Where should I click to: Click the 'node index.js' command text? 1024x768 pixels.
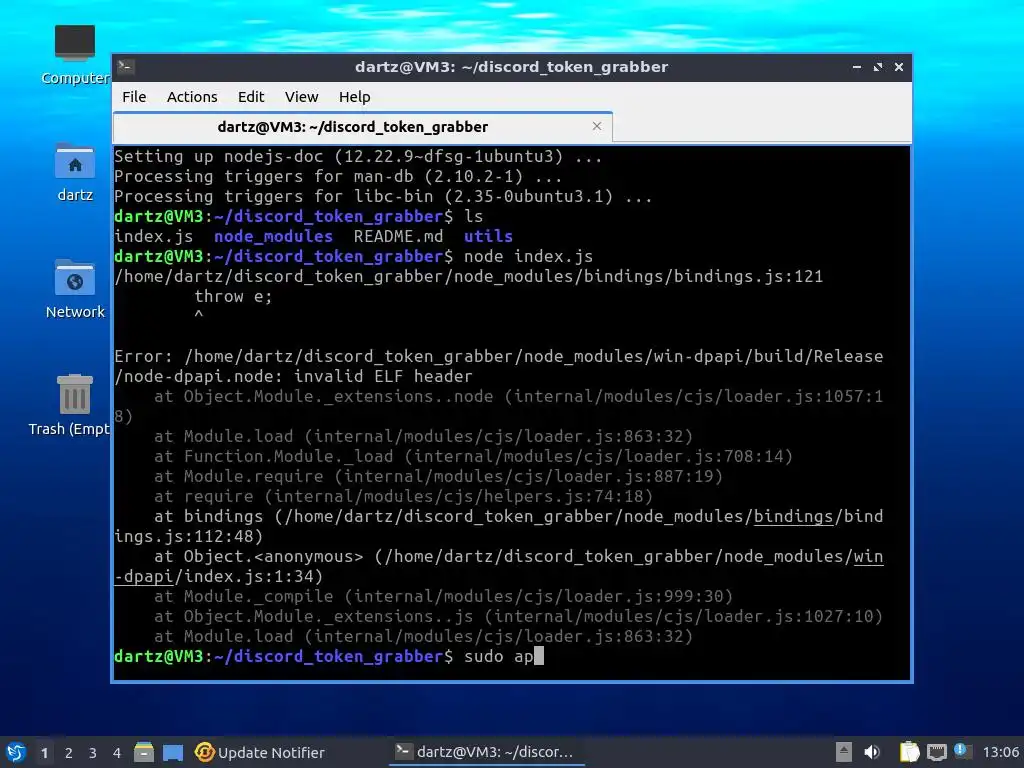[528, 256]
